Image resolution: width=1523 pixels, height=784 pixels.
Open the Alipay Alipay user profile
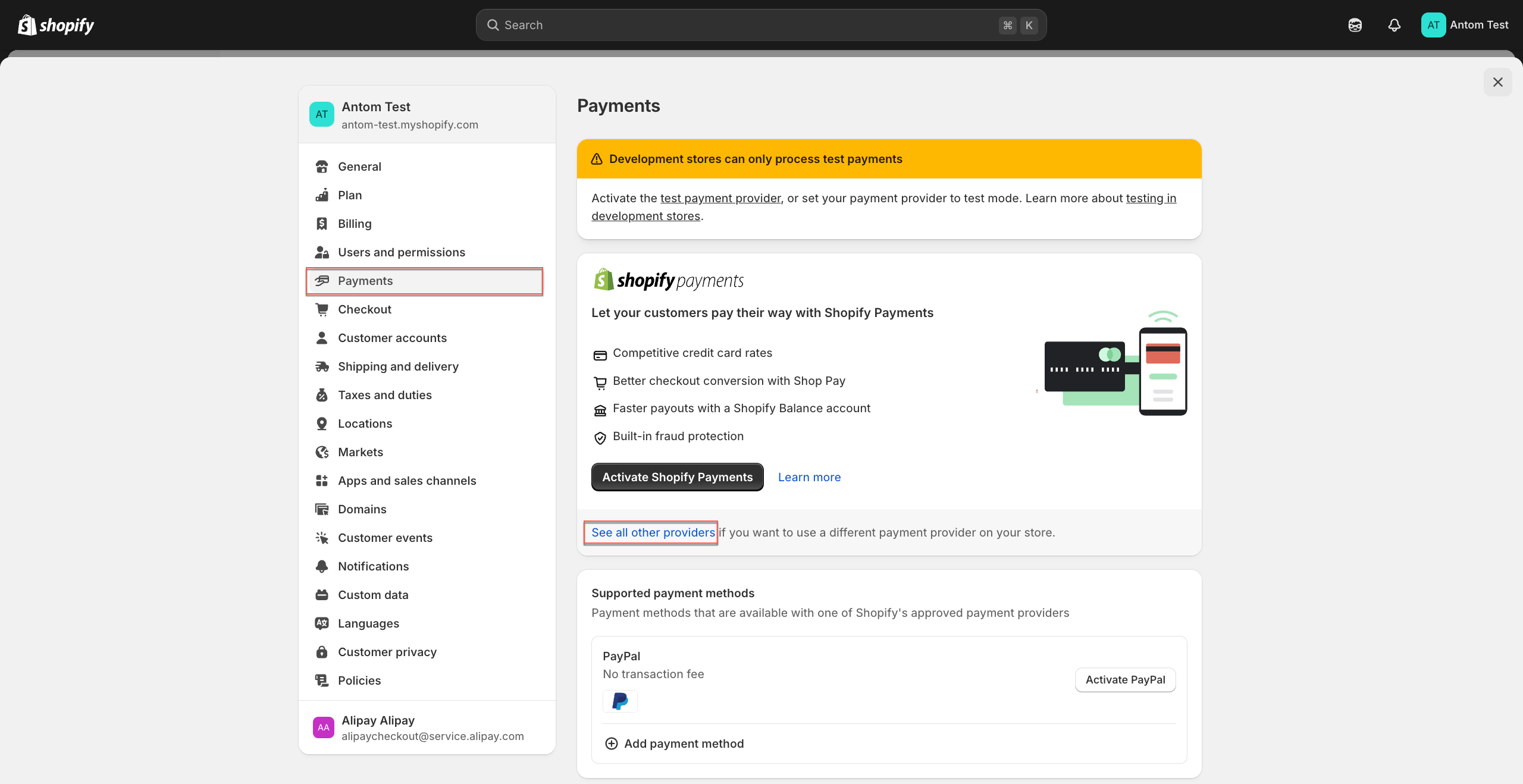tap(427, 727)
